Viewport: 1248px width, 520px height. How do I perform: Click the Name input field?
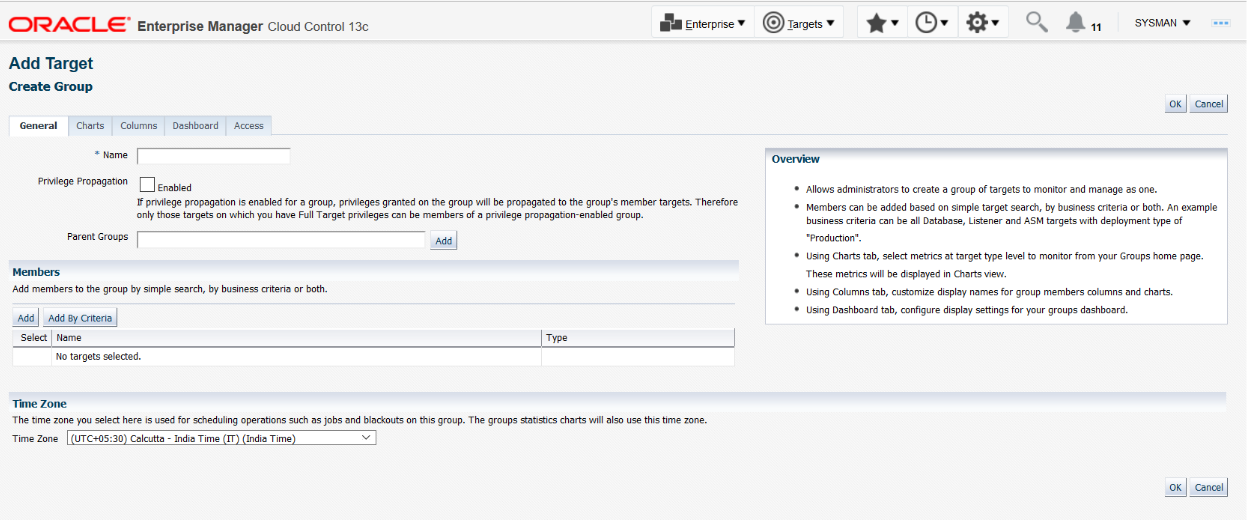[x=214, y=156]
